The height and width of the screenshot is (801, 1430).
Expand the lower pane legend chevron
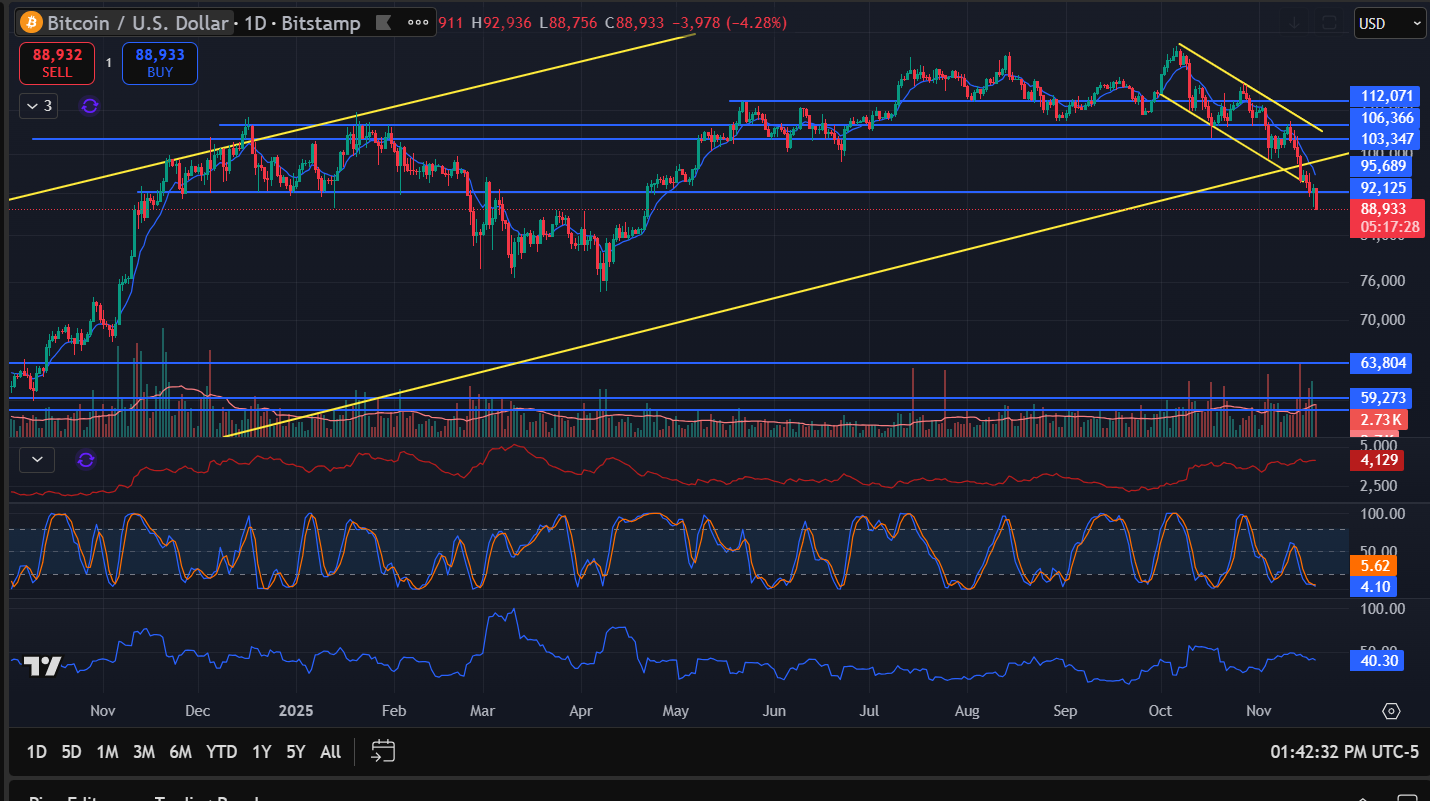point(37,459)
